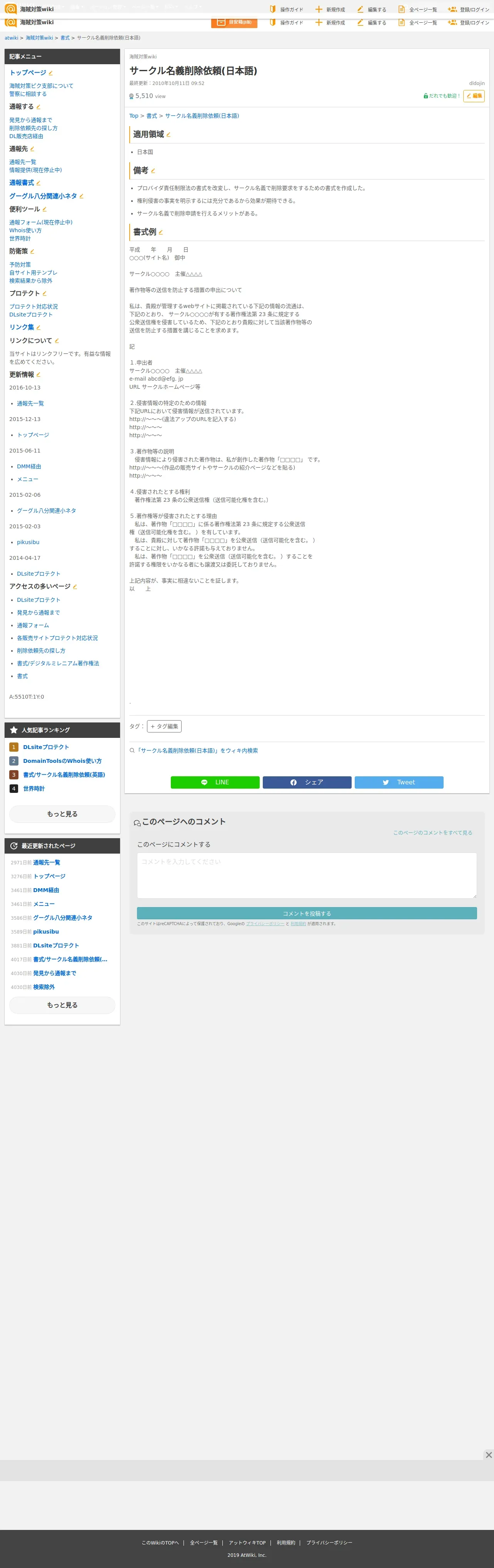Share the page on Facebook シェア button
This screenshot has width=494, height=1568.
[307, 782]
